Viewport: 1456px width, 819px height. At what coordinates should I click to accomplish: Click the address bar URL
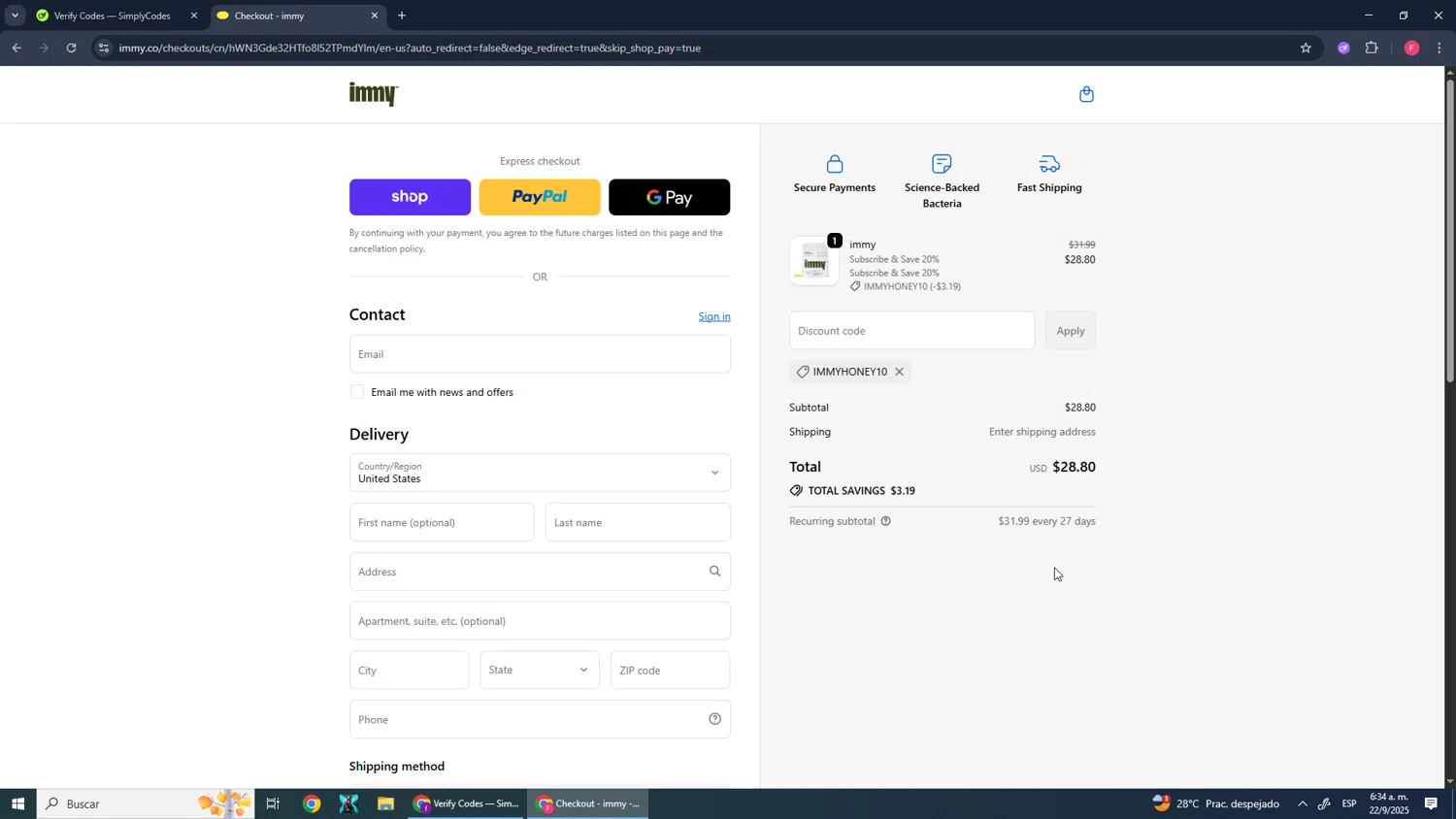410,48
